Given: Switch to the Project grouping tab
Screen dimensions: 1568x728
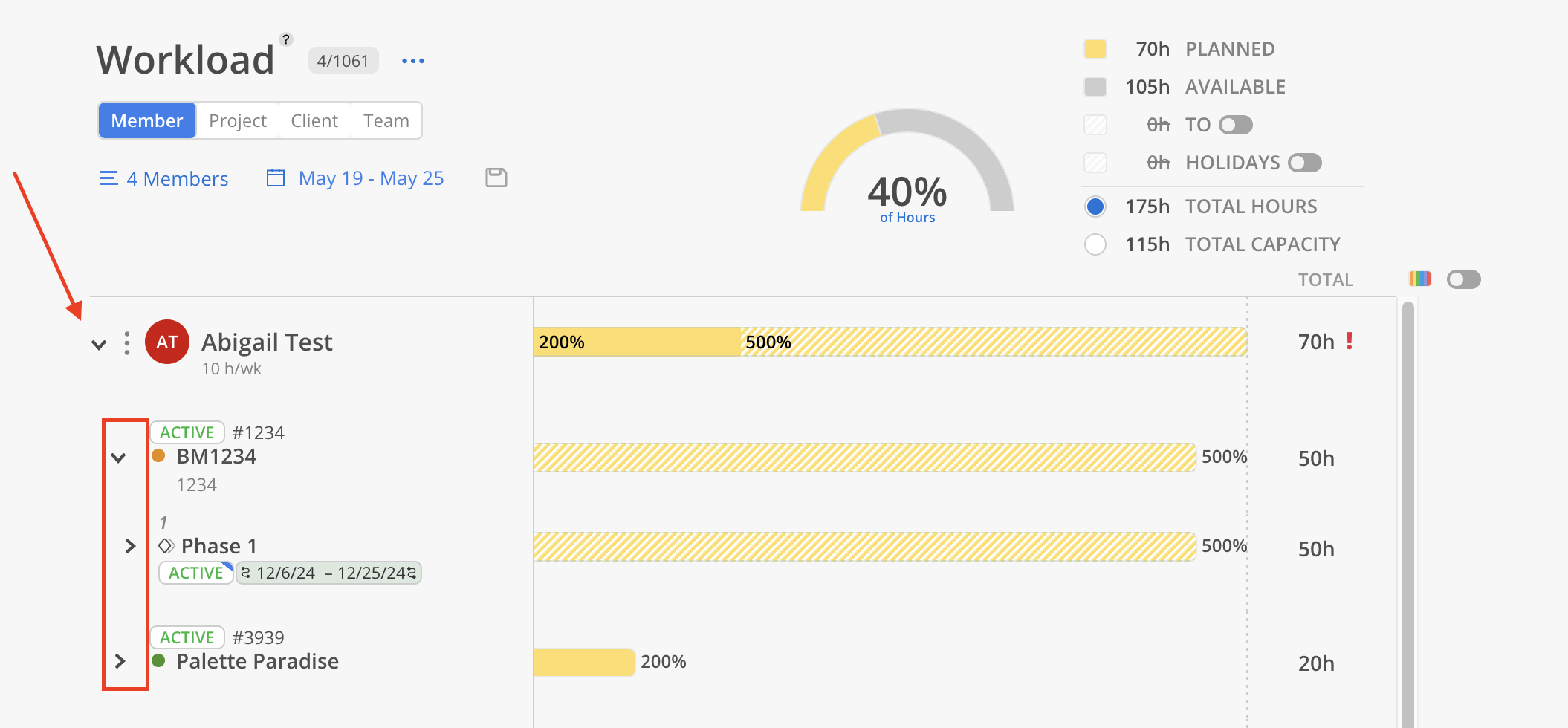Looking at the screenshot, I should pyautogui.click(x=237, y=120).
